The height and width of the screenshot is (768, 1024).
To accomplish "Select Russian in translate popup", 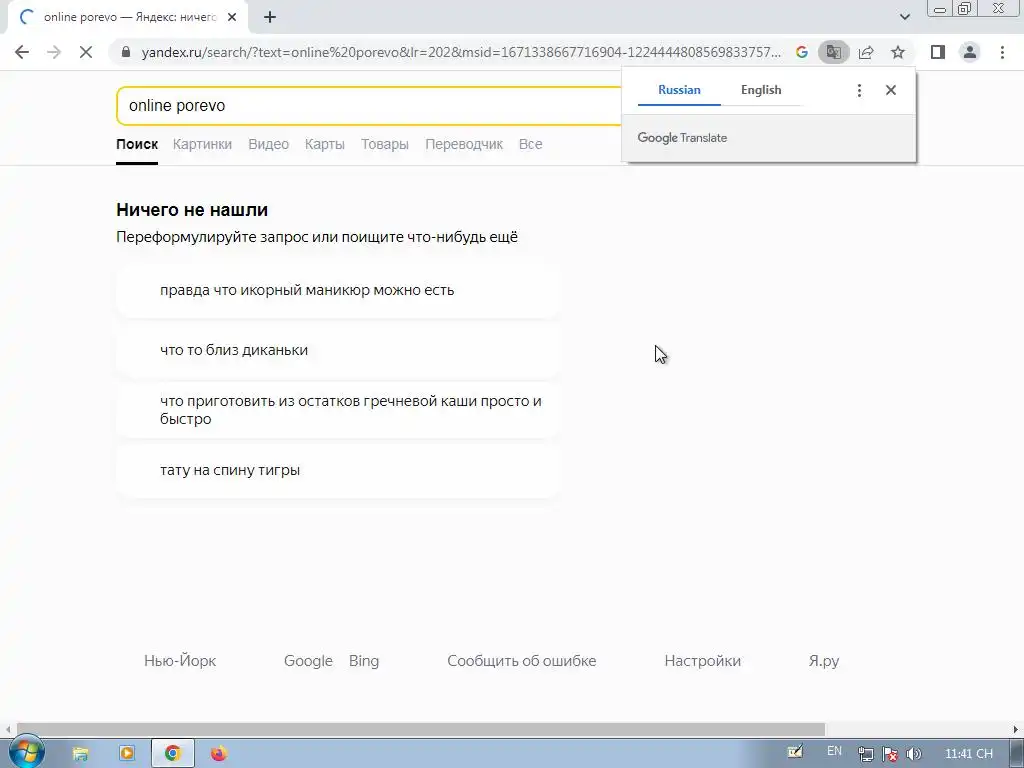I will point(679,90).
